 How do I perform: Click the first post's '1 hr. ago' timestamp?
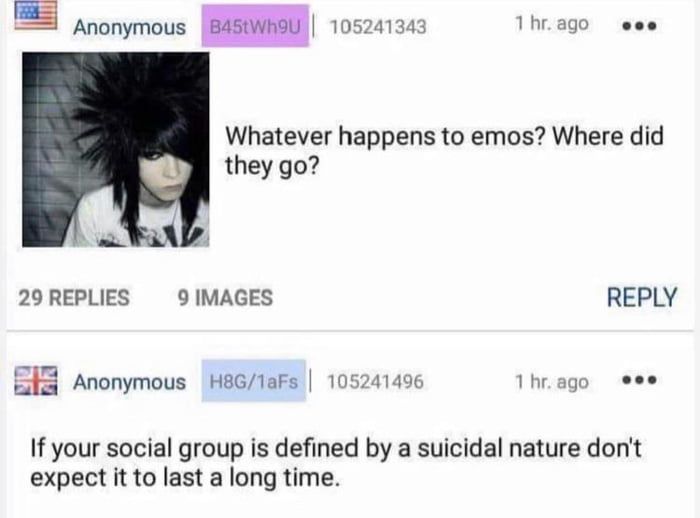point(551,23)
